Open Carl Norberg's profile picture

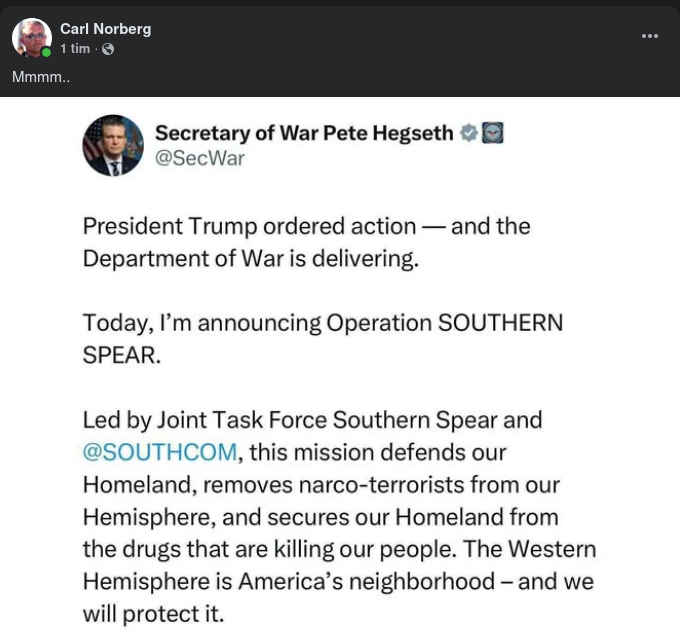click(x=31, y=38)
